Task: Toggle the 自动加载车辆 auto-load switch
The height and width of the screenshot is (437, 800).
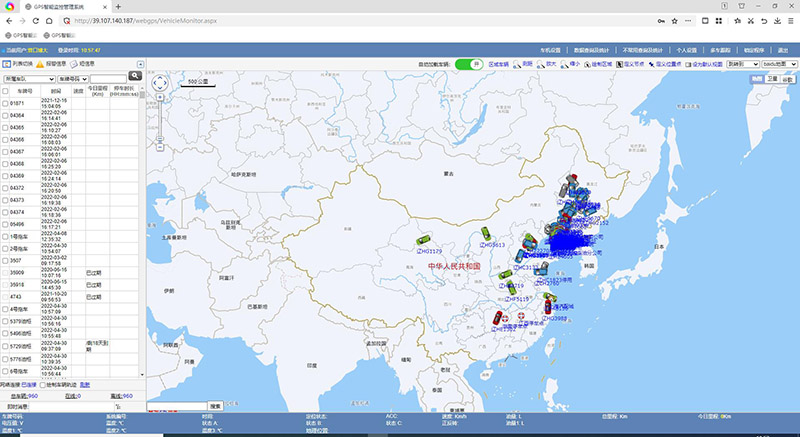Action: point(468,64)
